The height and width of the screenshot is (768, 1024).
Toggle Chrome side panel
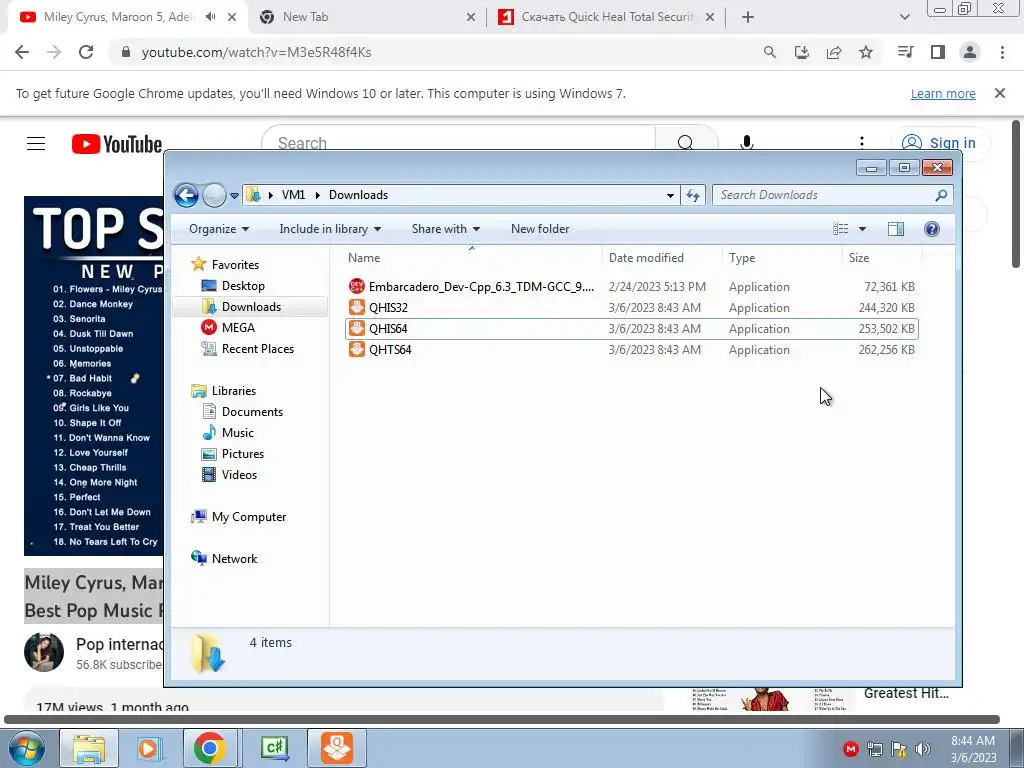click(x=938, y=52)
